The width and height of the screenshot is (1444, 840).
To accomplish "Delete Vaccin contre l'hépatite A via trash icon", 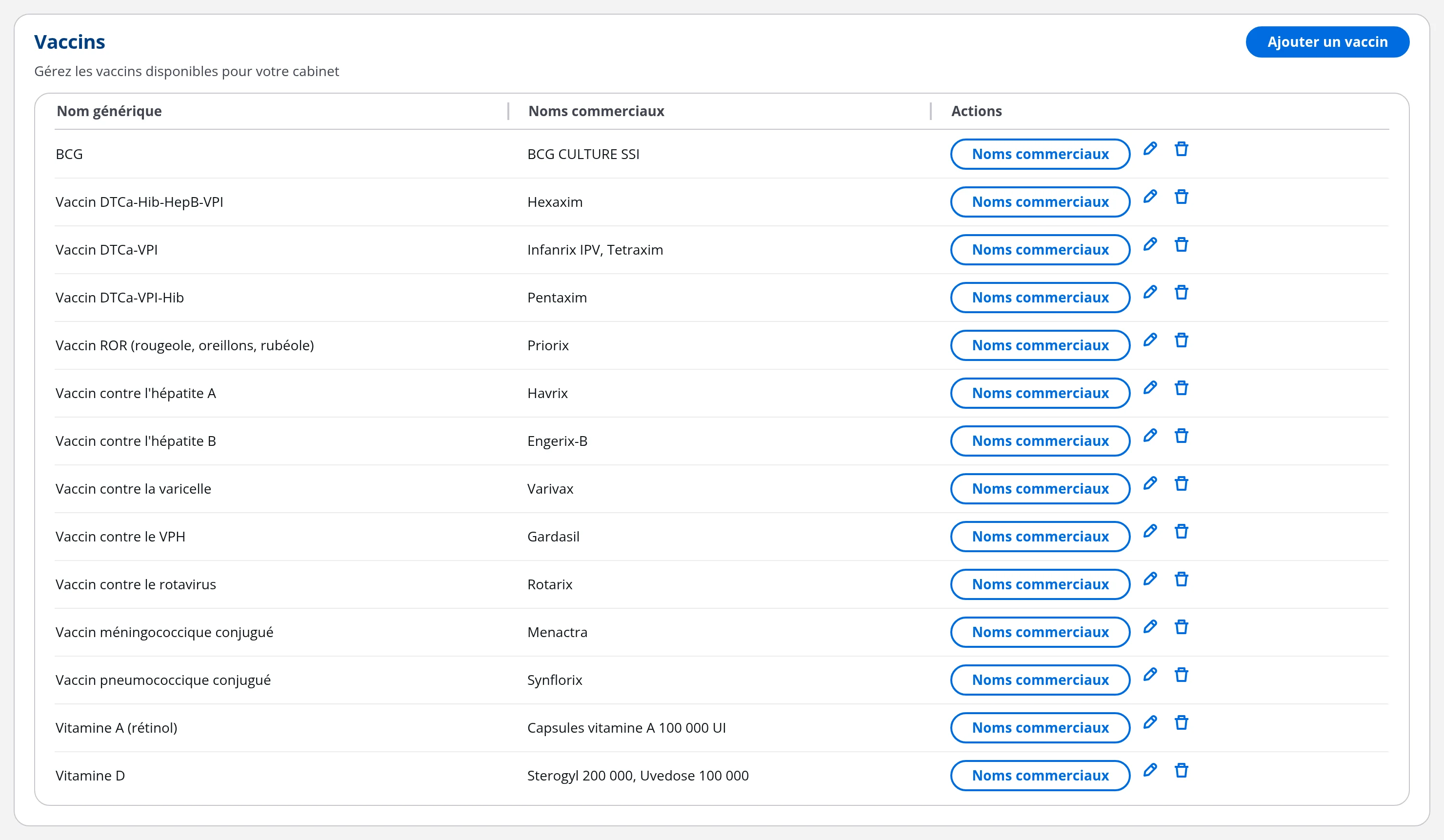I will (x=1181, y=388).
